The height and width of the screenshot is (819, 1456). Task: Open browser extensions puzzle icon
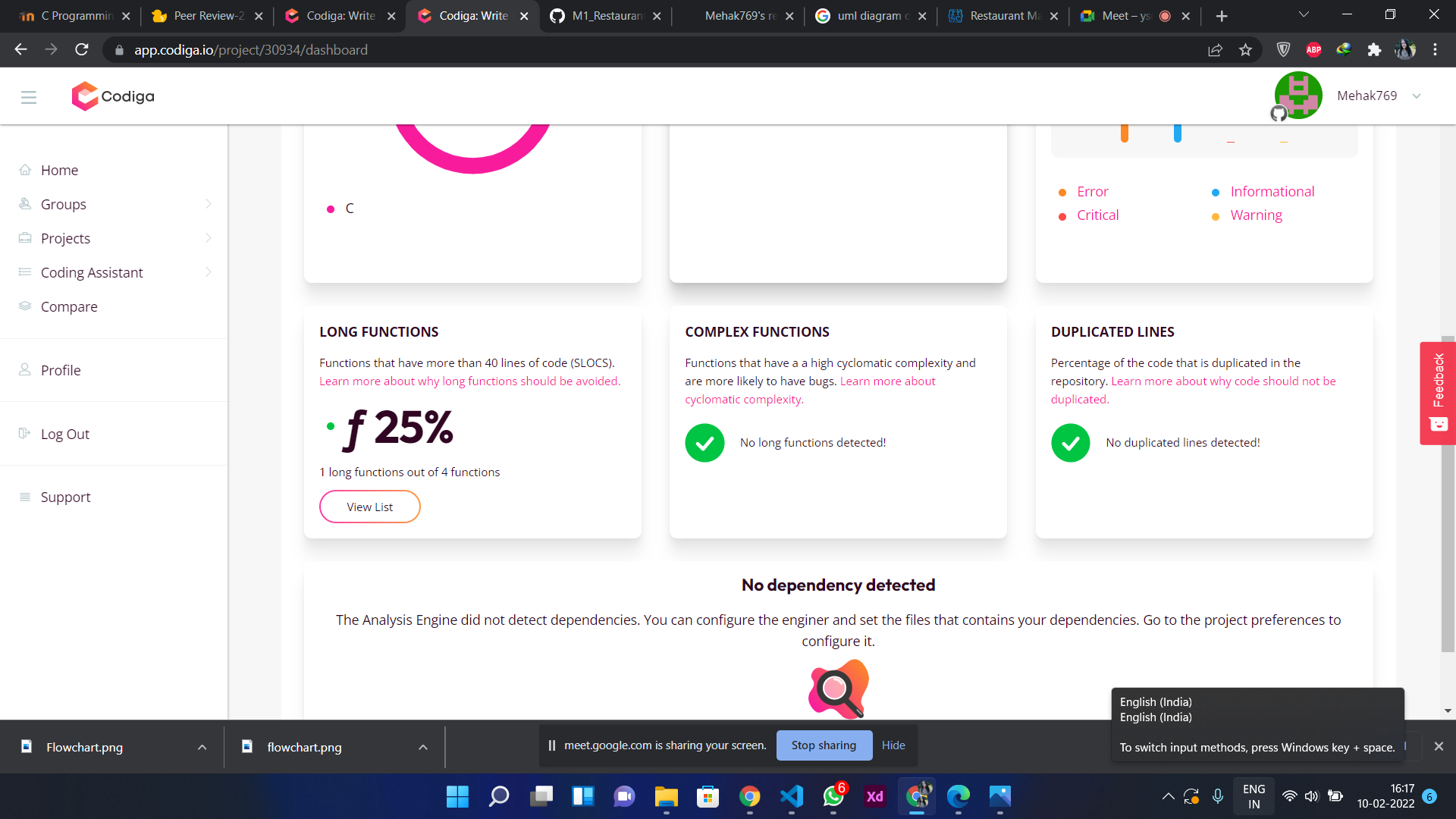1374,50
